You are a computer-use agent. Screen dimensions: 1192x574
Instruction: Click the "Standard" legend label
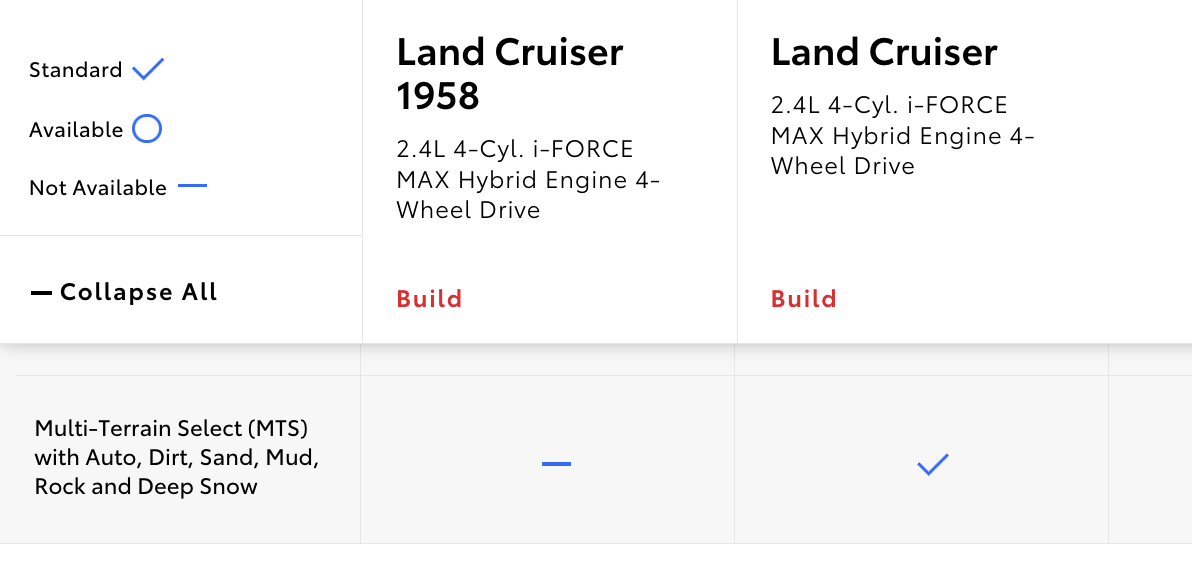point(76,70)
